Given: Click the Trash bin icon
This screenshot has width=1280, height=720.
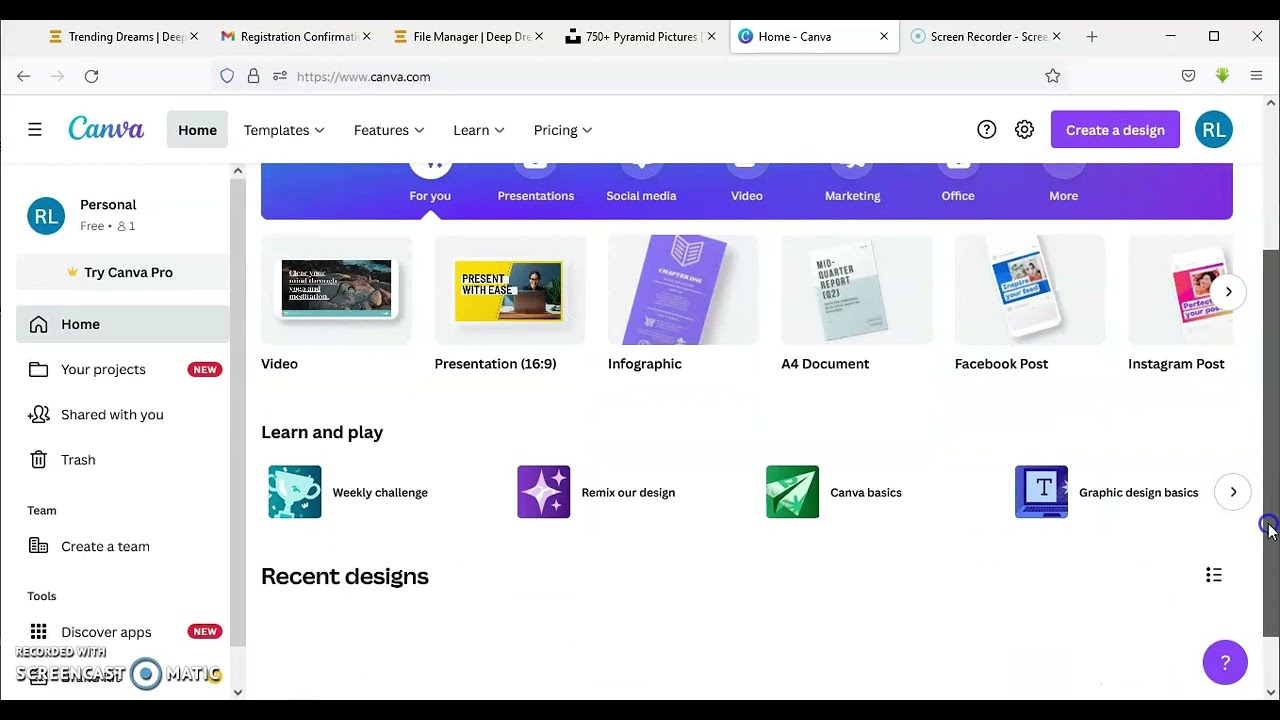Looking at the screenshot, I should click(x=38, y=459).
